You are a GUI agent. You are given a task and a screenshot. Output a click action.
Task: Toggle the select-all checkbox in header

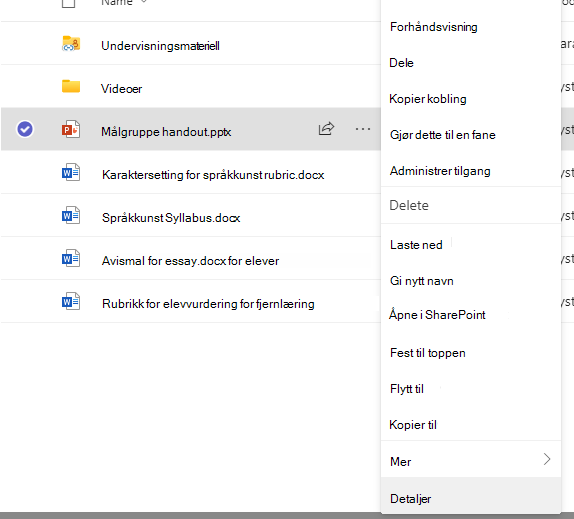click(x=68, y=3)
